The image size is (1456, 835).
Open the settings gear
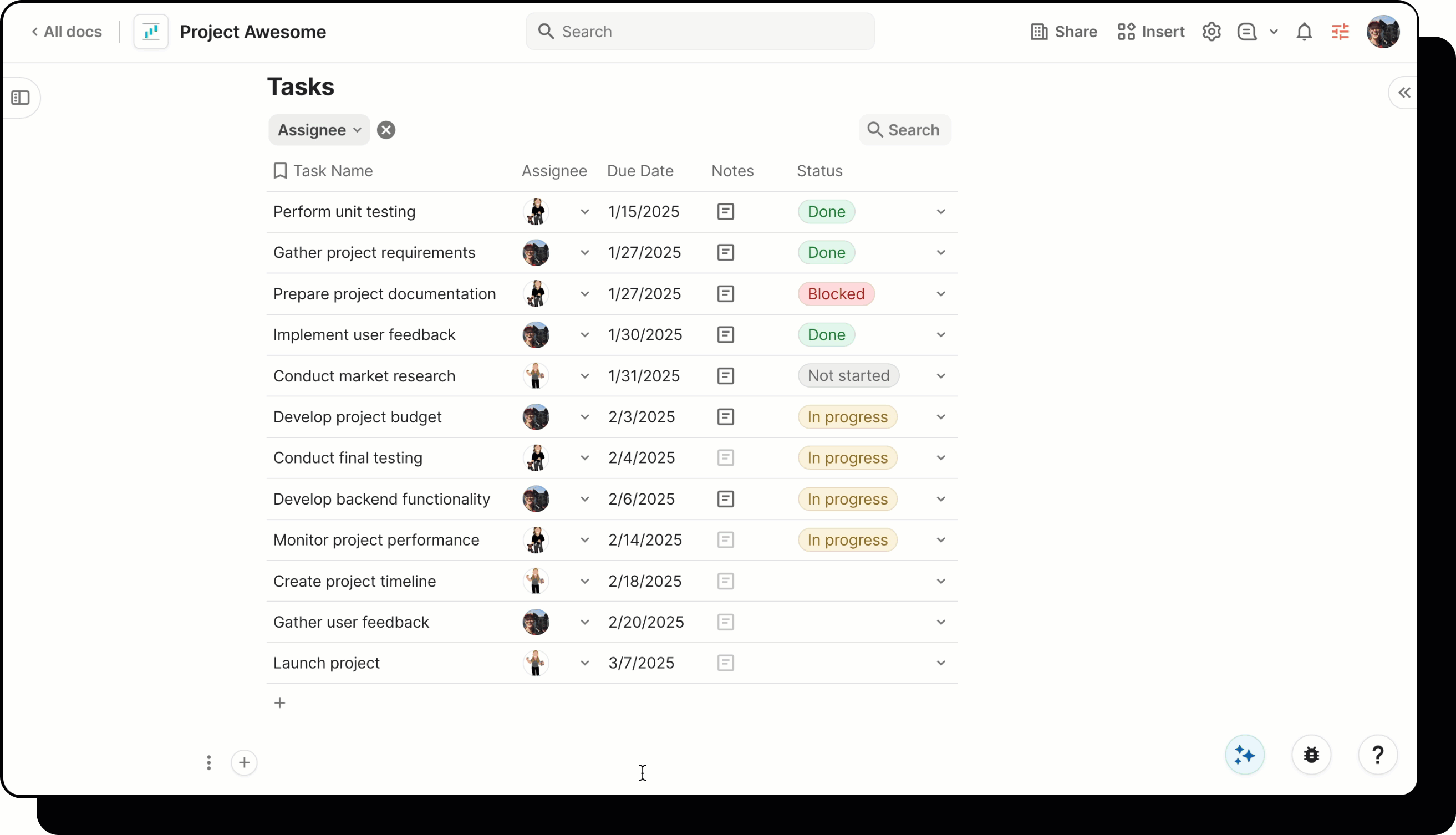(x=1211, y=32)
